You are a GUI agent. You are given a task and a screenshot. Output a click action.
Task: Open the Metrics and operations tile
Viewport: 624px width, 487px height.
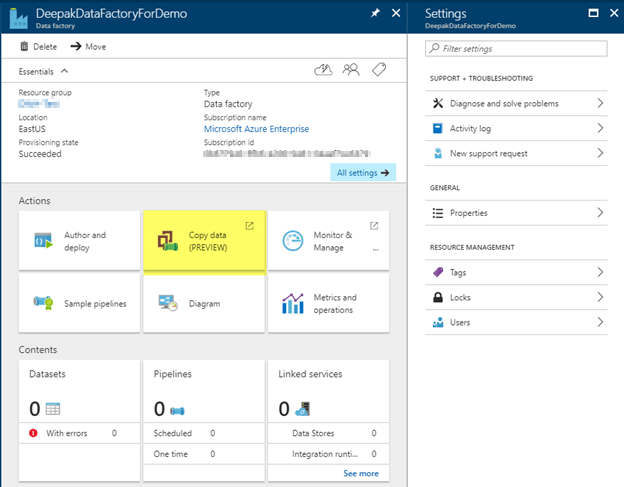(328, 304)
